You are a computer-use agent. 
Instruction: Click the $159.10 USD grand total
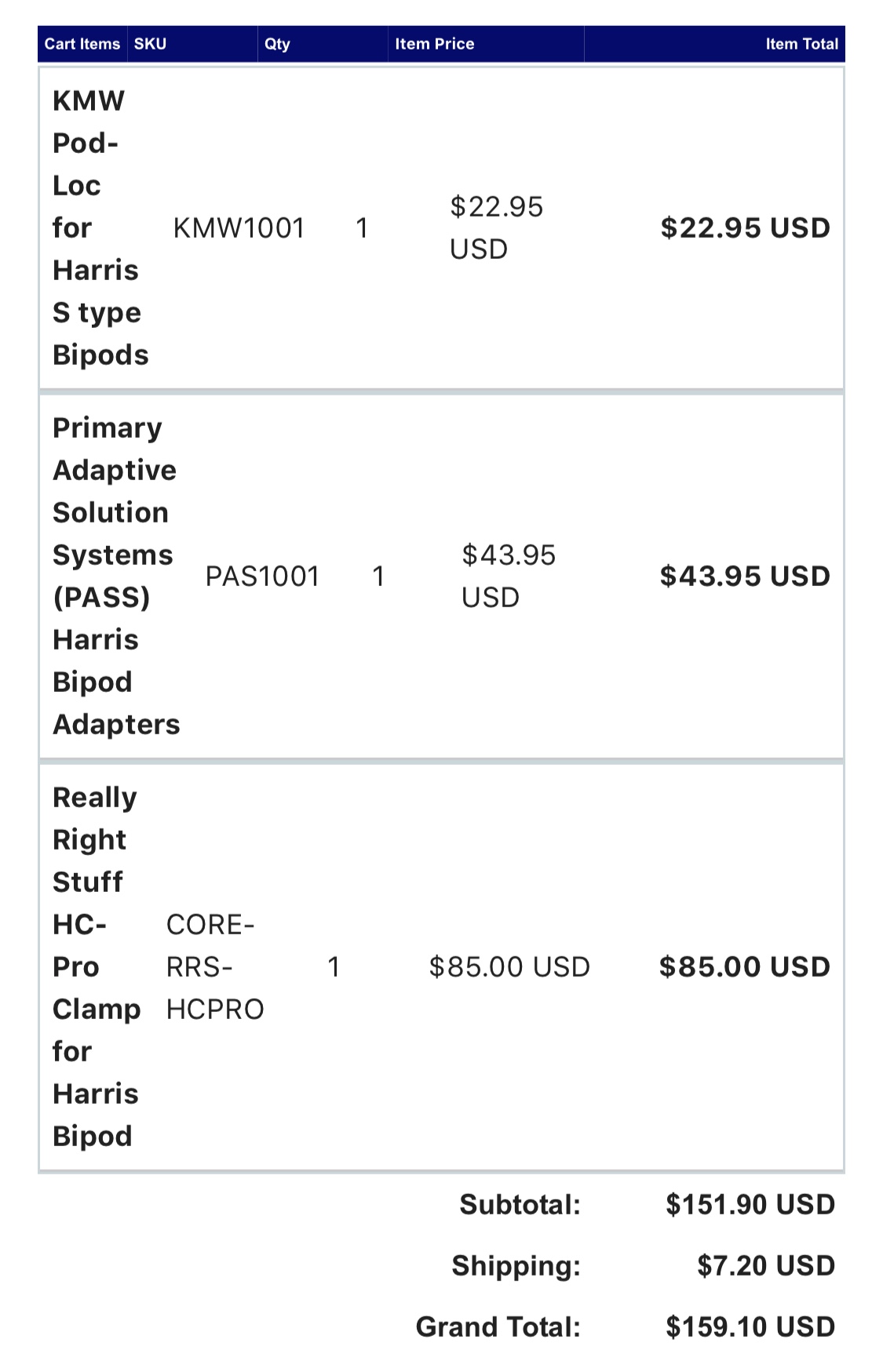click(750, 1327)
